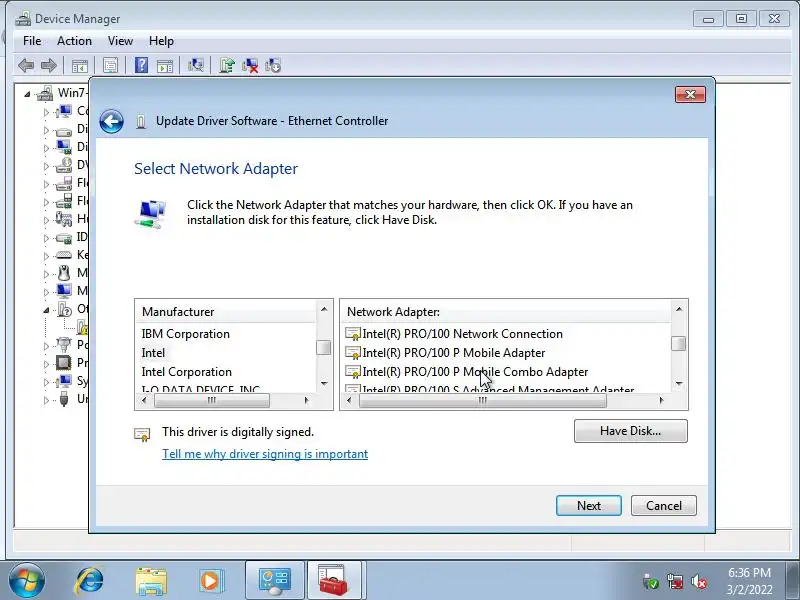Image resolution: width=800 pixels, height=600 pixels.
Task: Open Windows Explorer folder on taskbar
Action: coord(151,582)
